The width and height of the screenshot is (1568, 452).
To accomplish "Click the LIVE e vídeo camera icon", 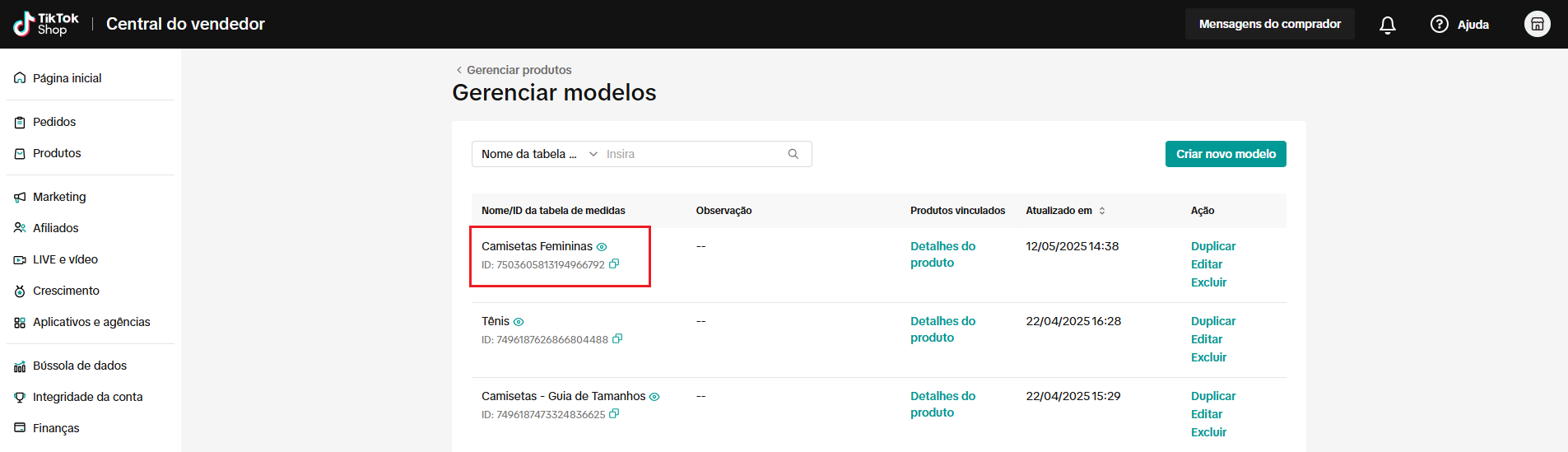I will [x=20, y=259].
